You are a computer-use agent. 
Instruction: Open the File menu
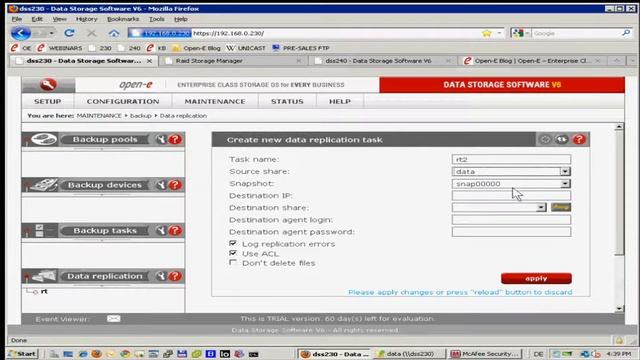pyautogui.click(x=17, y=19)
